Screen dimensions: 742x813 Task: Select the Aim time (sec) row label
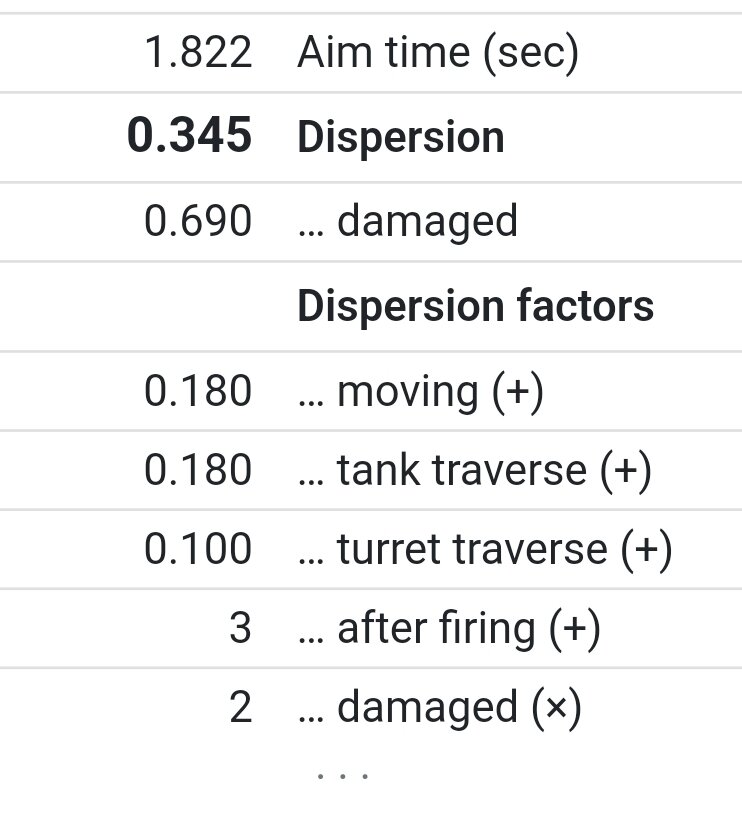pos(438,53)
